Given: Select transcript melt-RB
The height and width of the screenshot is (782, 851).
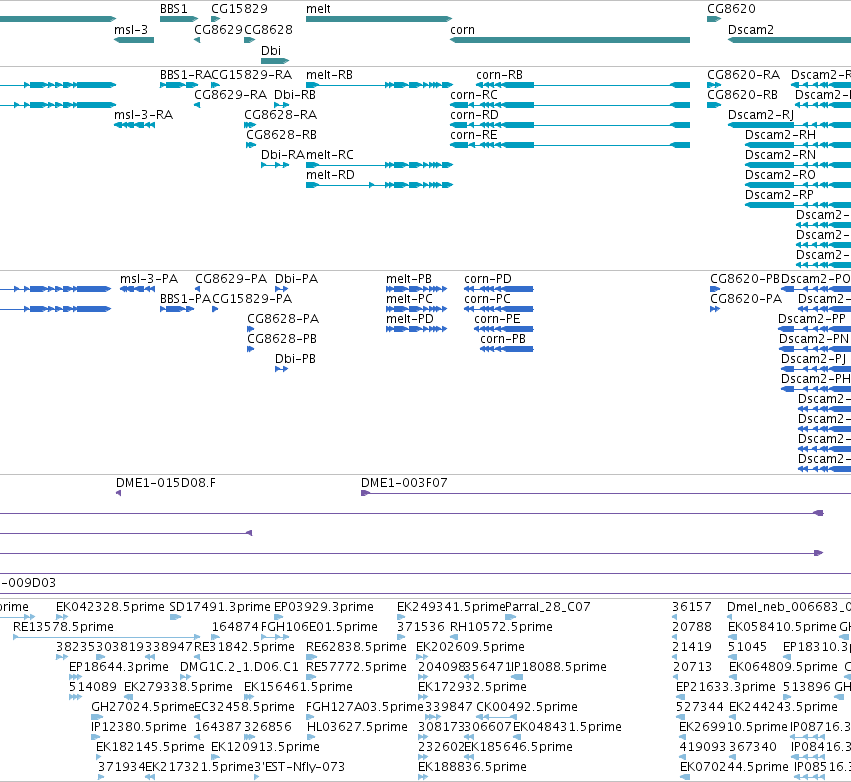Looking at the screenshot, I should point(379,85).
